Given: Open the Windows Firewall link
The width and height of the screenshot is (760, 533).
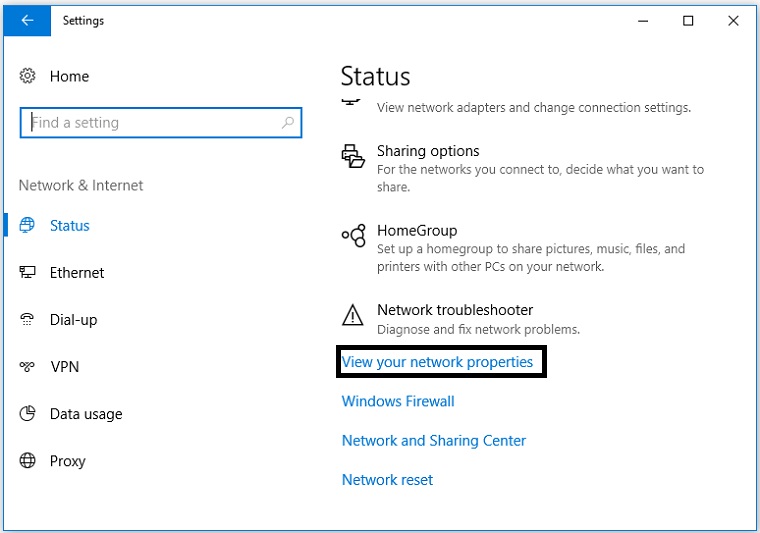Looking at the screenshot, I should (398, 401).
